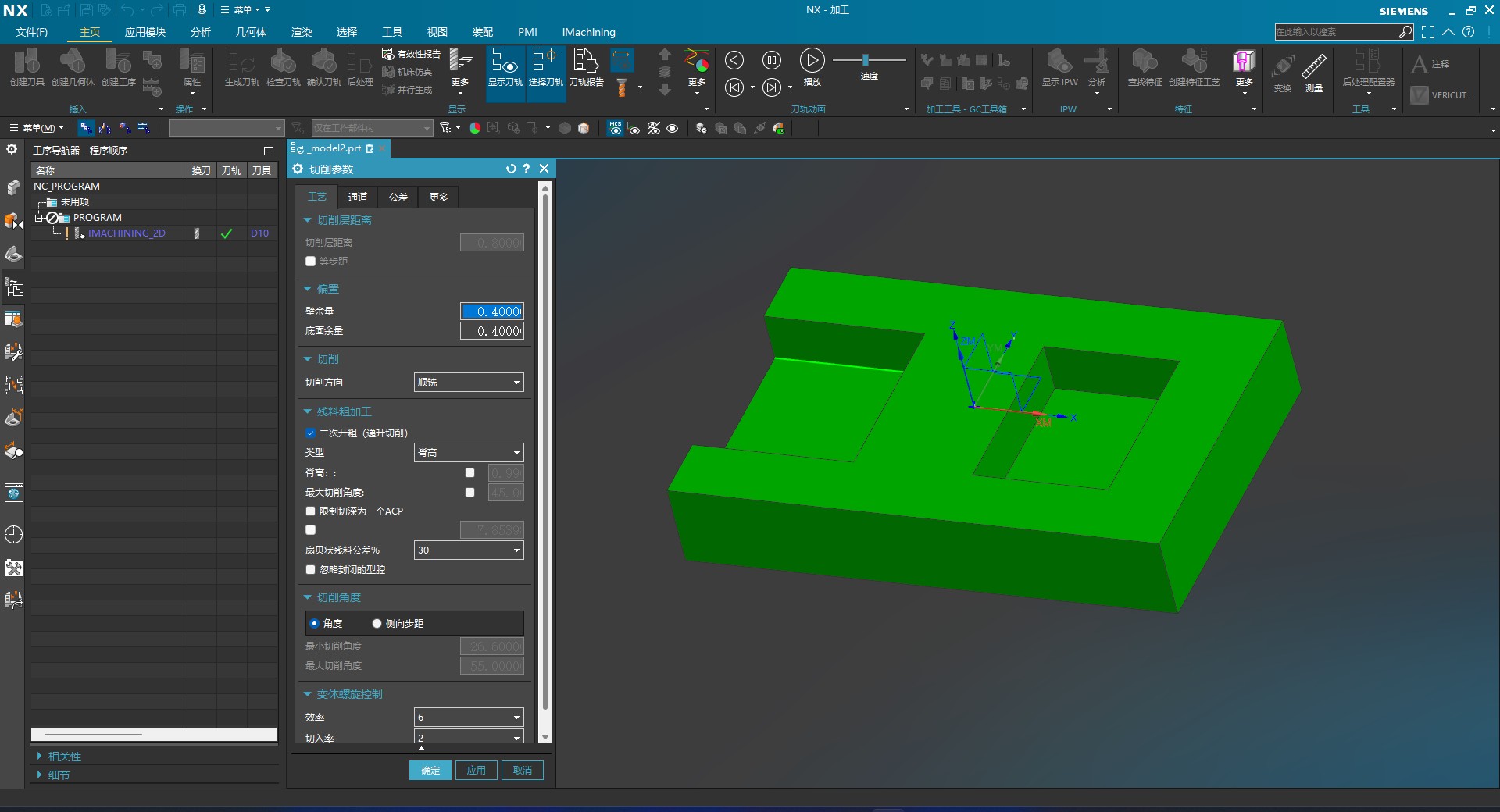Click the Create Geometry (创建几何体) icon
This screenshot has height=812, width=1500.
[73, 66]
